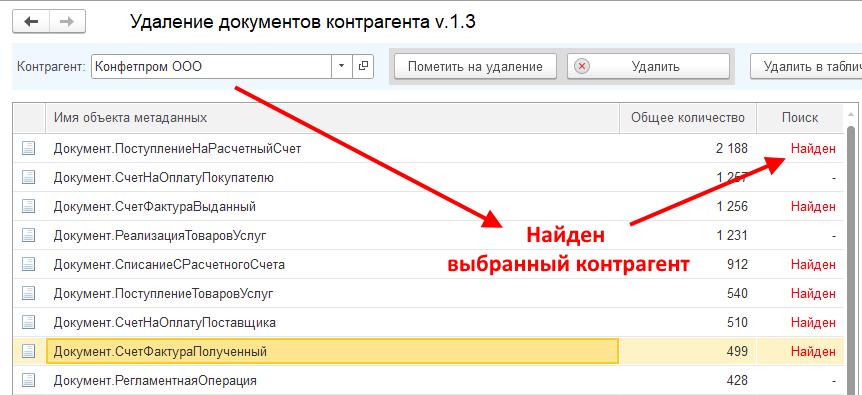Open the selected Контрагент form via square icon
The height and width of the screenshot is (395, 862).
tap(362, 66)
